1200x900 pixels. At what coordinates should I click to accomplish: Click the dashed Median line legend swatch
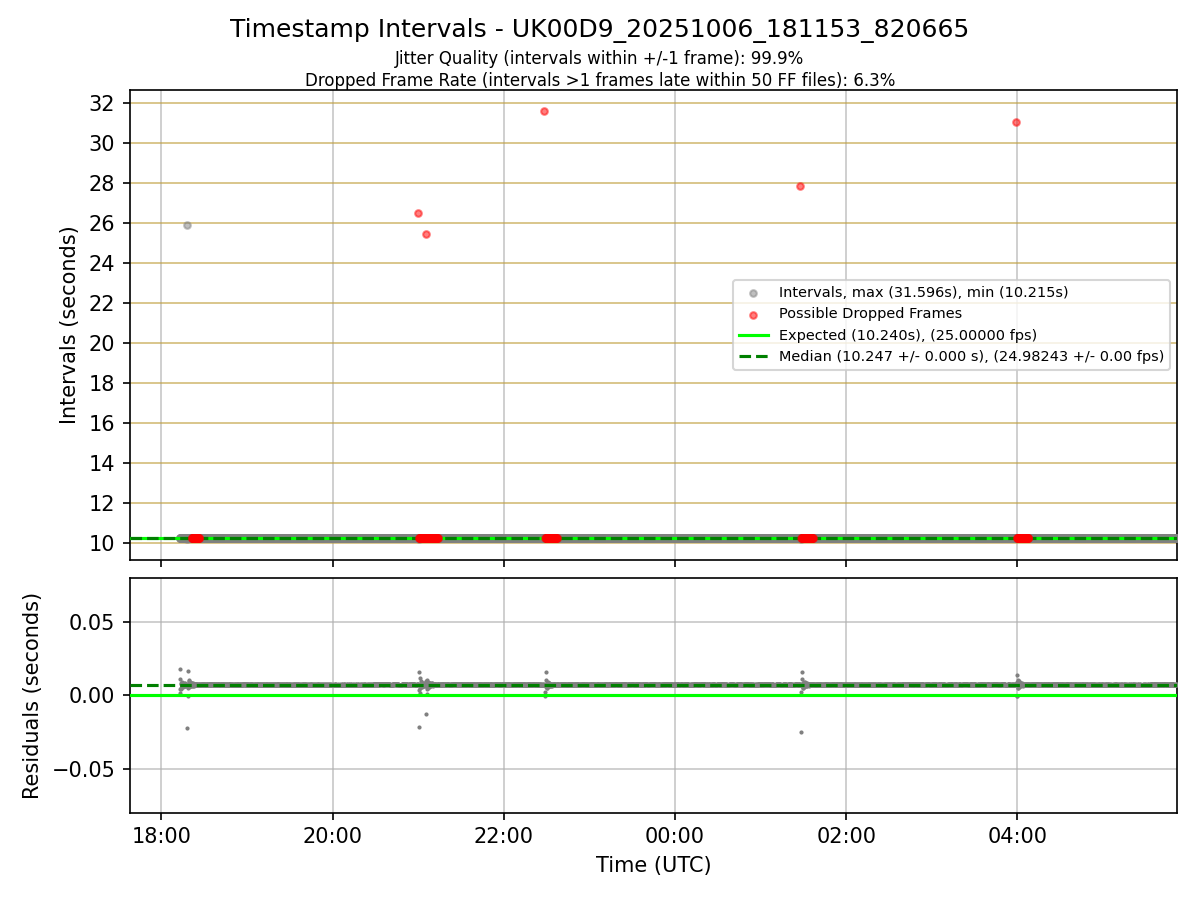(x=753, y=356)
